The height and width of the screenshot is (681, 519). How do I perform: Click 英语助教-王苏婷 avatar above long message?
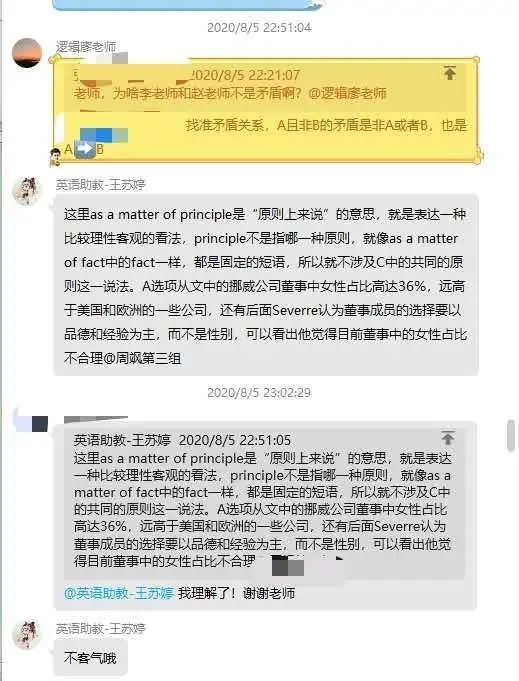click(27, 191)
